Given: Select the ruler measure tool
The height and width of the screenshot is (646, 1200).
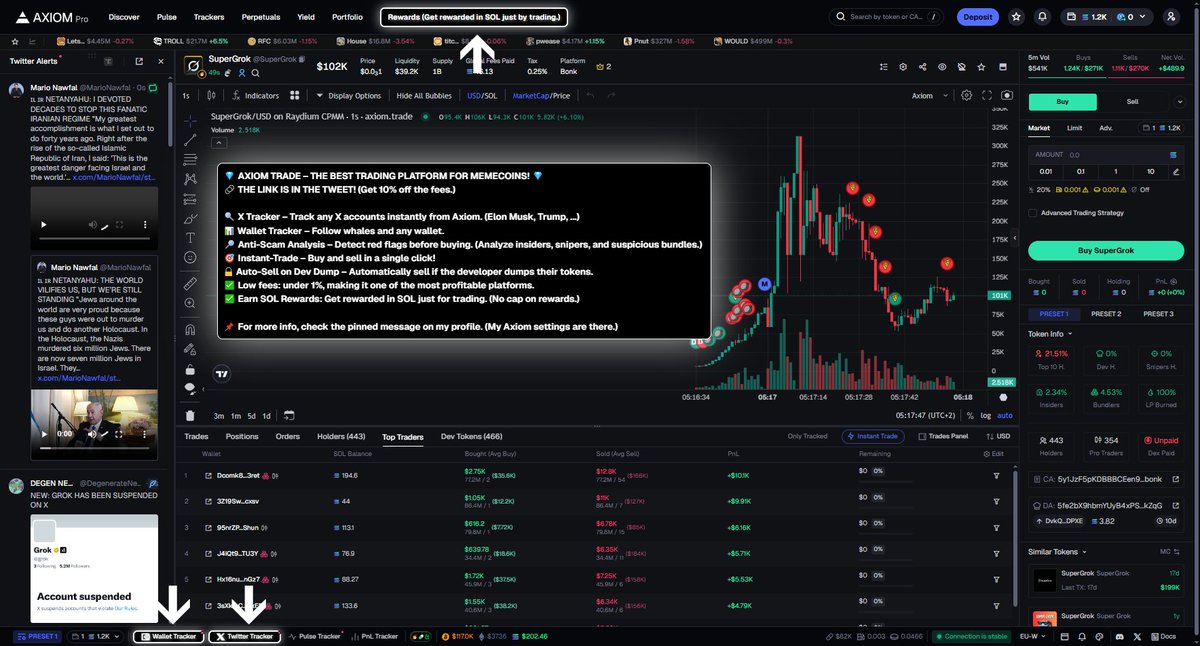Looking at the screenshot, I should (190, 284).
